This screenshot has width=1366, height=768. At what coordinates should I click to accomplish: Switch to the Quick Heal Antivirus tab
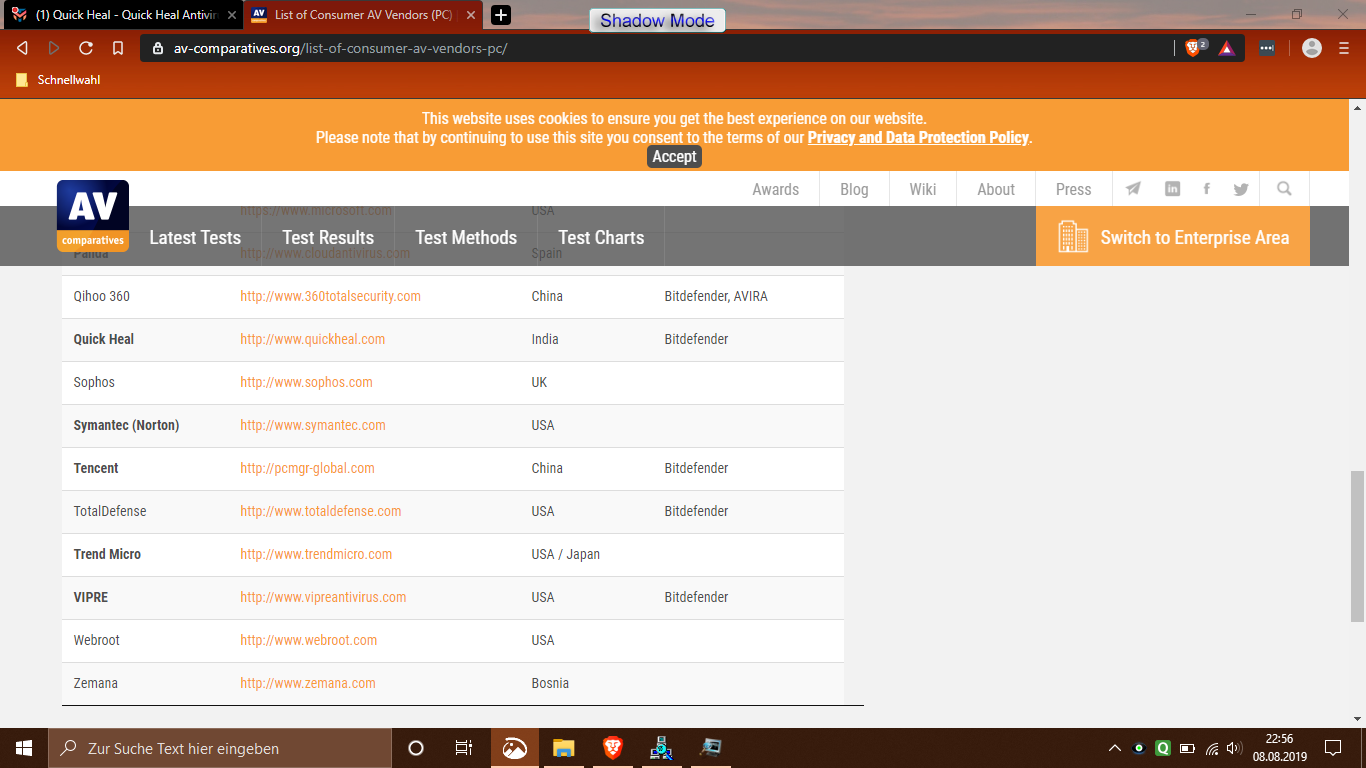pyautogui.click(x=123, y=15)
